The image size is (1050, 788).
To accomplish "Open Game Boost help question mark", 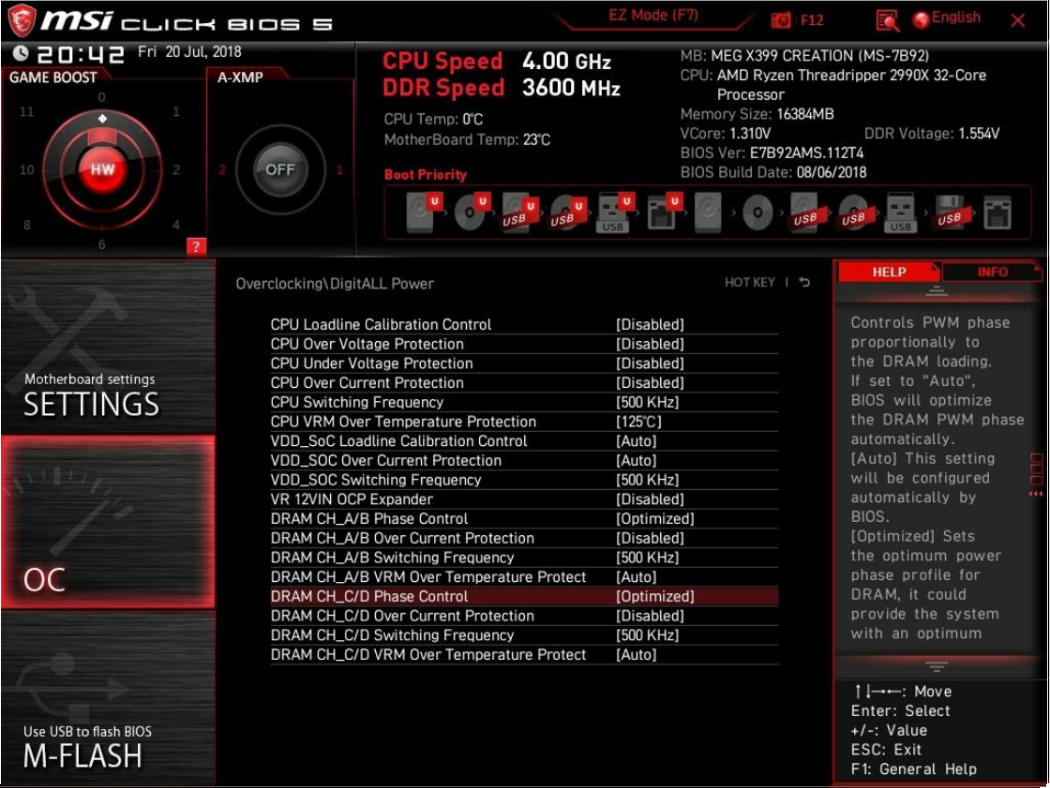I will pos(196,246).
